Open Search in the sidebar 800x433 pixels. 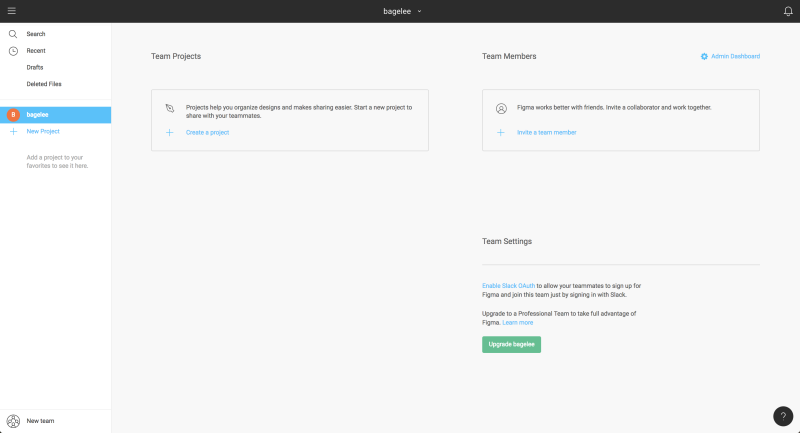coord(36,34)
